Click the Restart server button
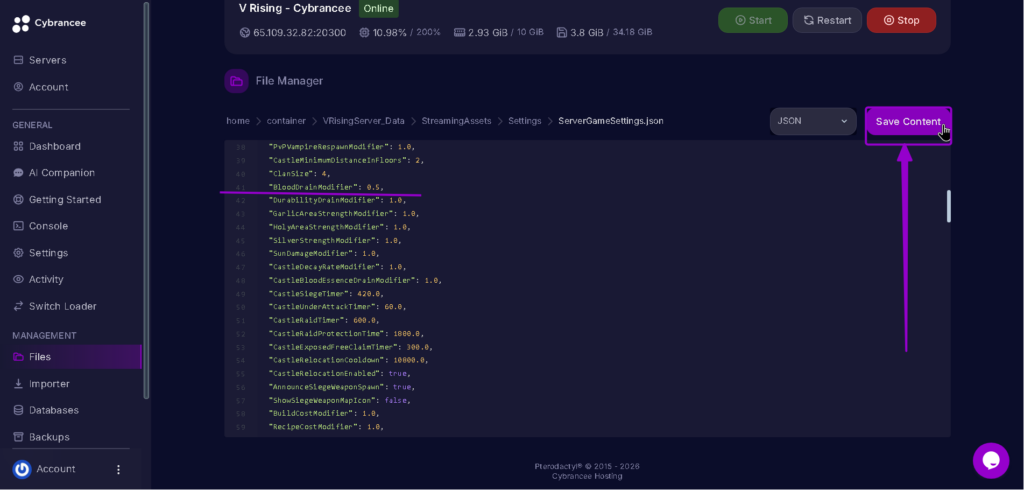This screenshot has width=1024, height=490. pyautogui.click(x=827, y=20)
